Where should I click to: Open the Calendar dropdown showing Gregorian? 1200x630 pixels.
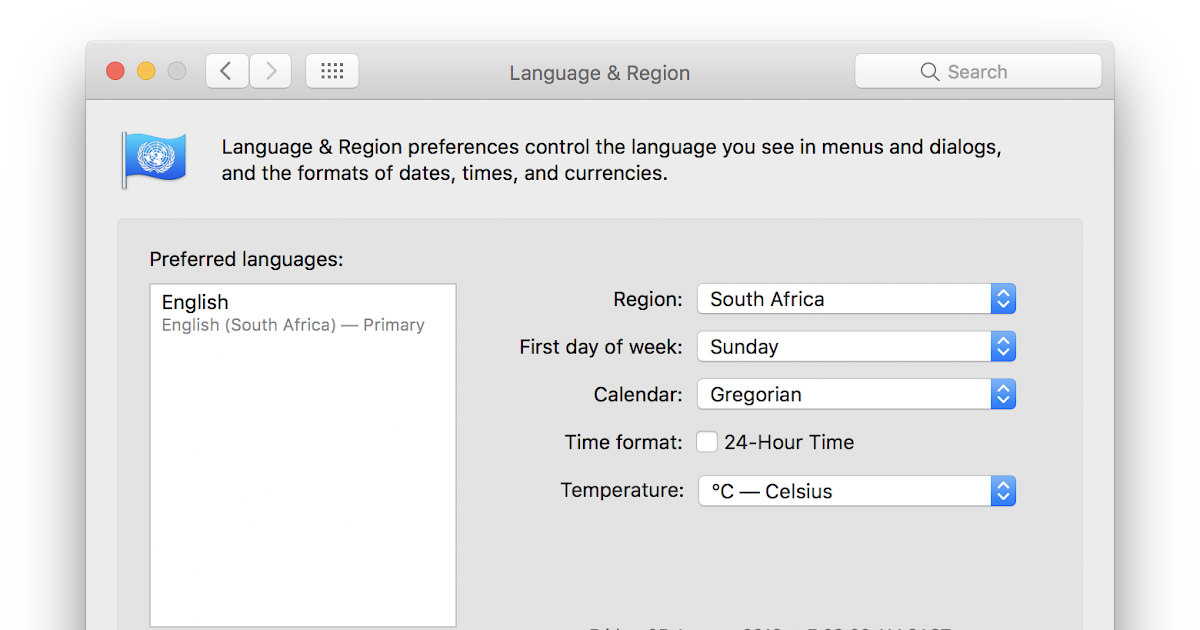(x=857, y=394)
